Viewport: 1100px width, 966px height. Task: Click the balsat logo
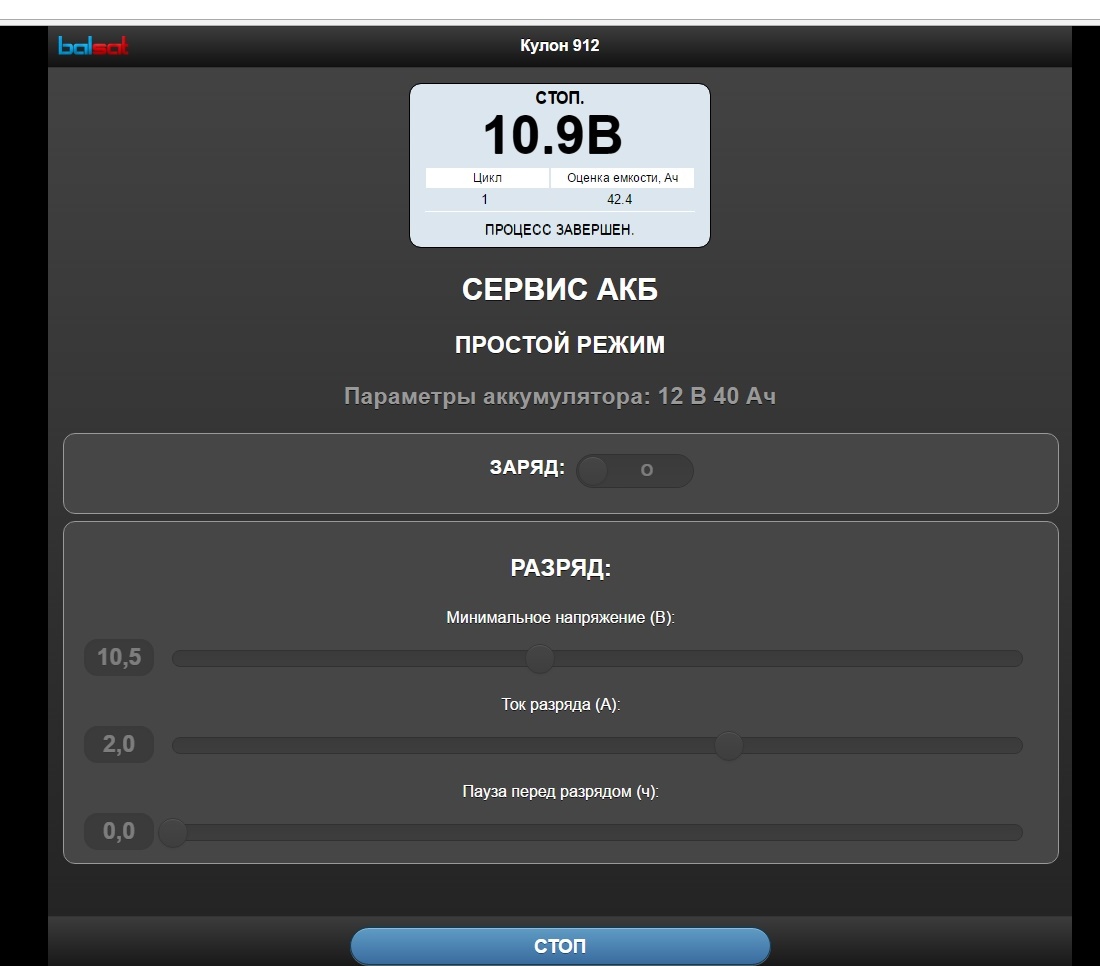(x=93, y=46)
